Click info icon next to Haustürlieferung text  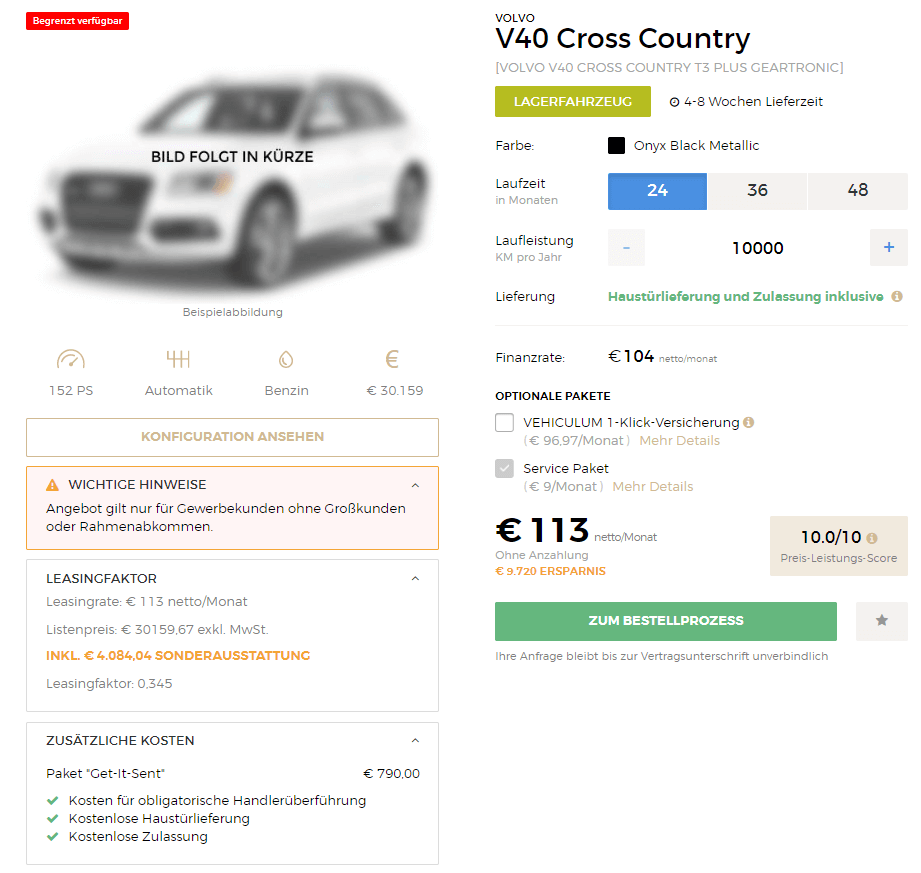pyautogui.click(x=896, y=297)
